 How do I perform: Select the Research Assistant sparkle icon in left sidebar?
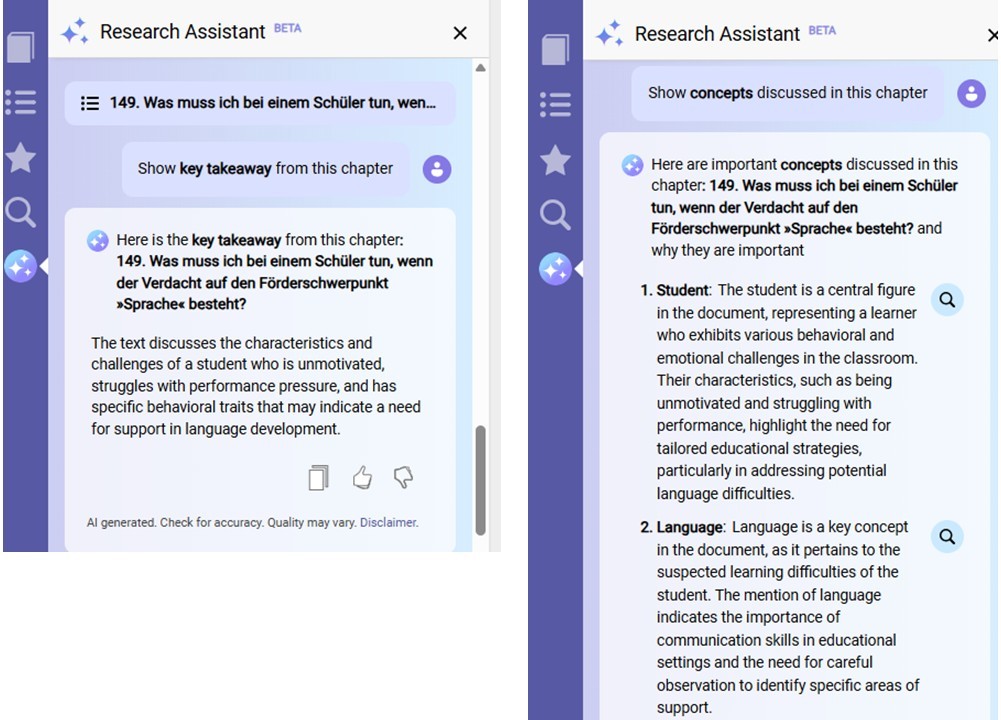[x=21, y=266]
